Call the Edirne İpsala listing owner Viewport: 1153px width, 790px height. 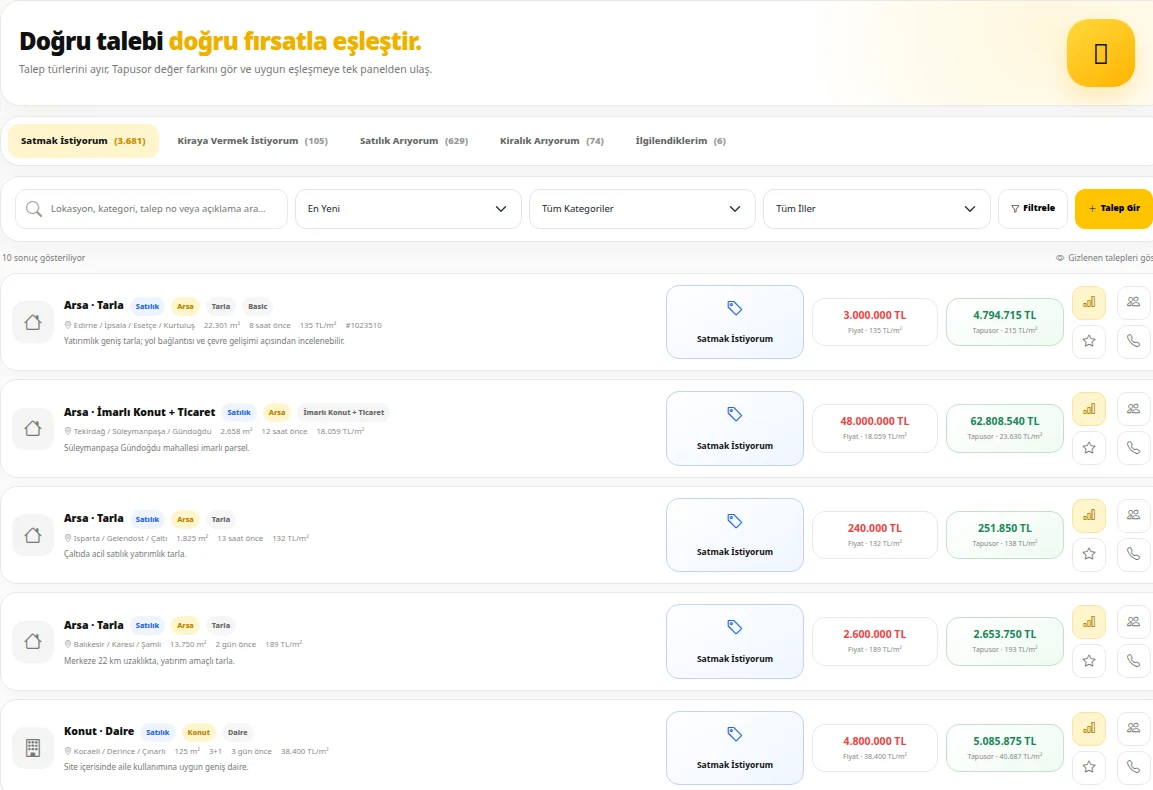[1133, 341]
